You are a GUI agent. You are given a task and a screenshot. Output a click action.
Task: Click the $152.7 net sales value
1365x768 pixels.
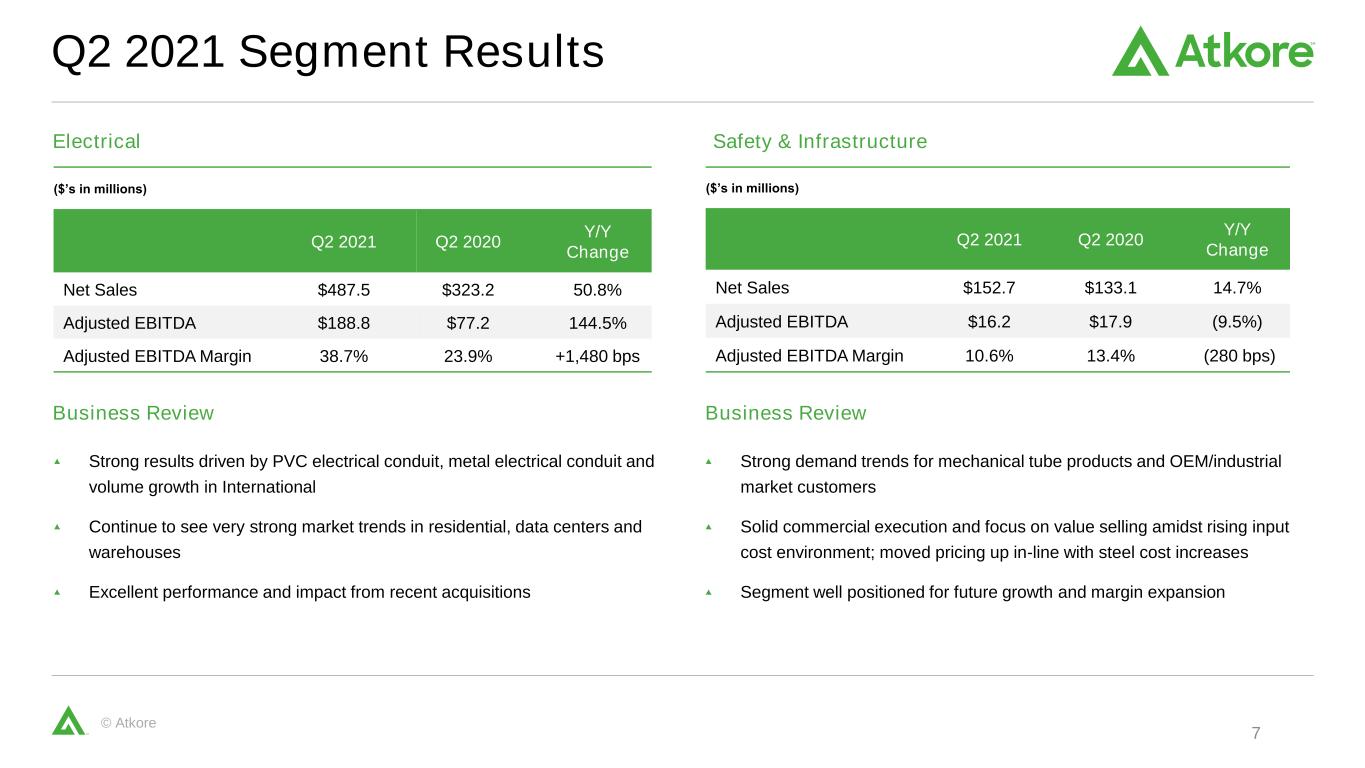989,288
